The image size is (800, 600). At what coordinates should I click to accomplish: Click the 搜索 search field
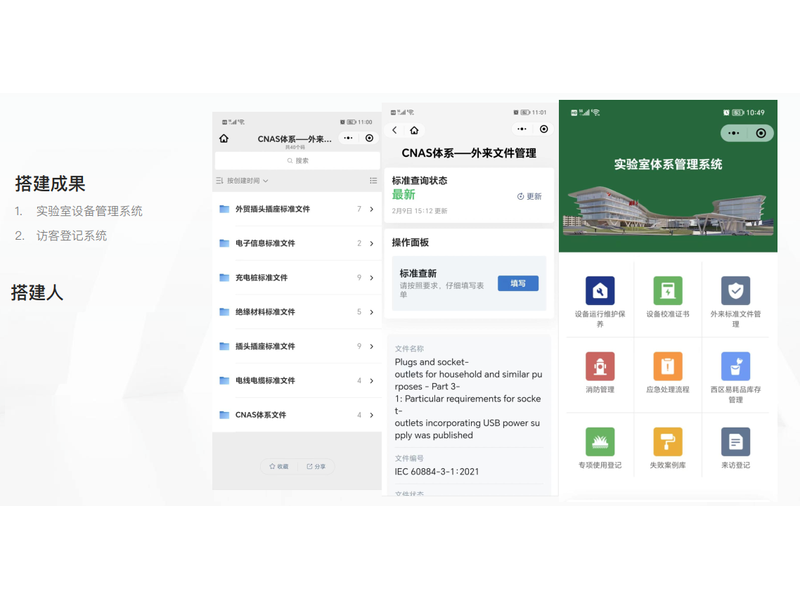tap(297, 160)
